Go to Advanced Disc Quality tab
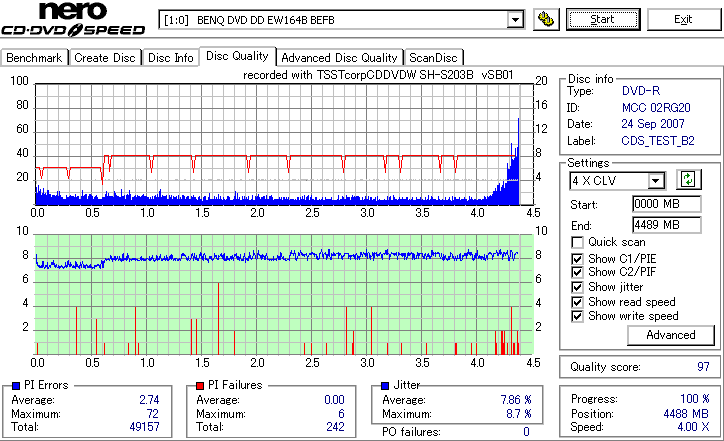Viewport: 724px width, 441px height. coord(339,58)
